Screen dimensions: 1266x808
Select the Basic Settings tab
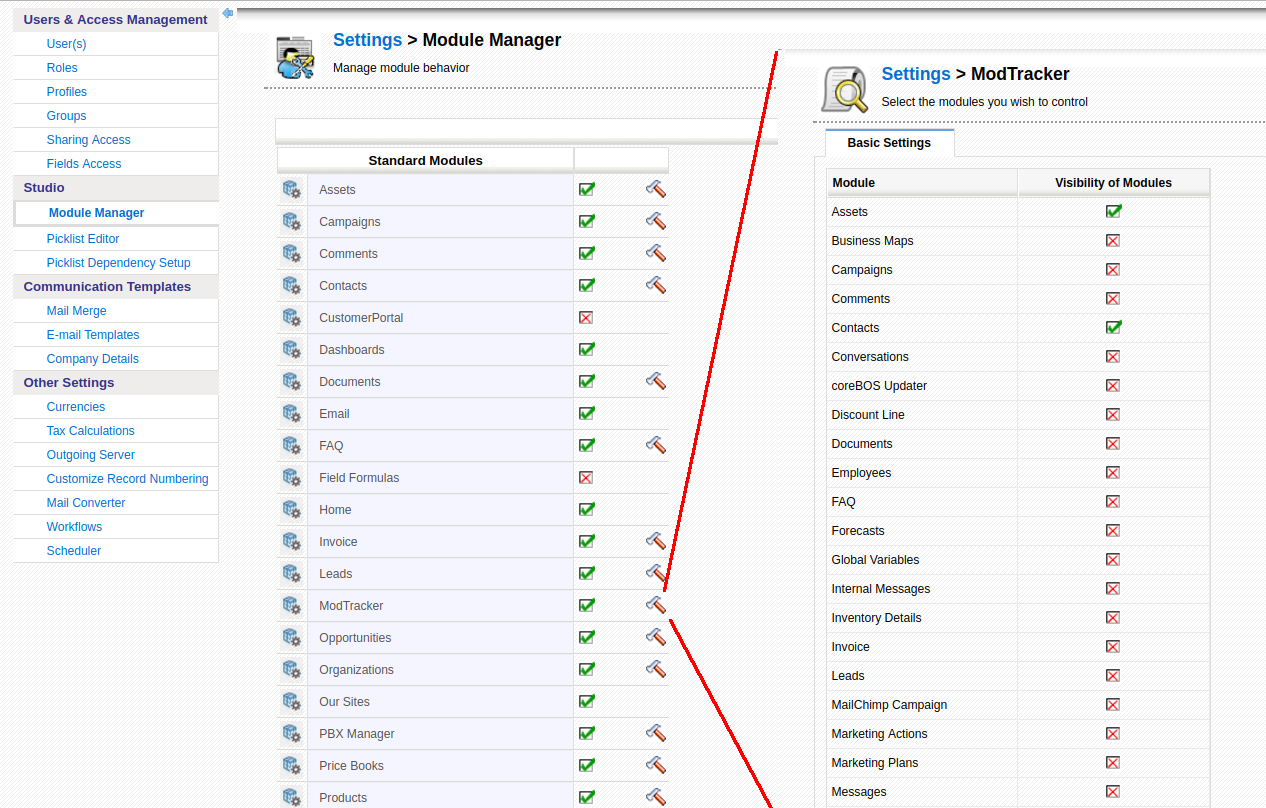pos(889,143)
